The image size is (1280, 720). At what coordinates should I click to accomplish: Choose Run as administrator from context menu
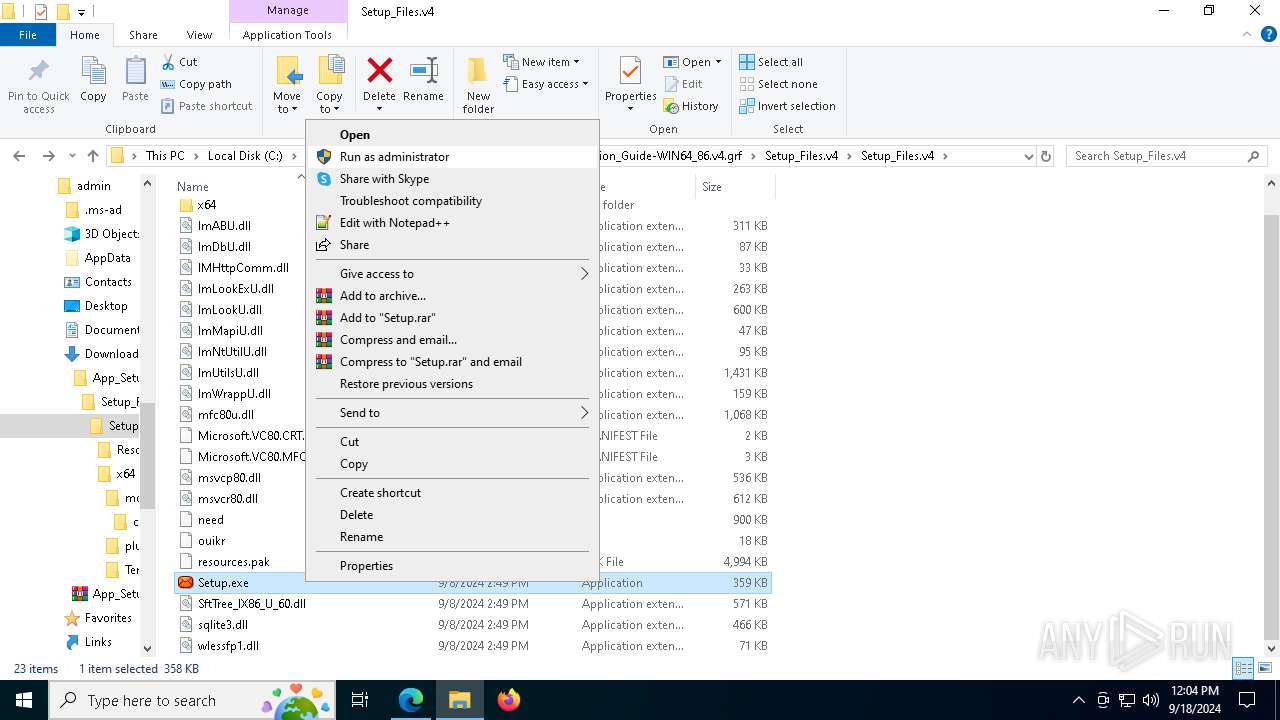pyautogui.click(x=452, y=157)
